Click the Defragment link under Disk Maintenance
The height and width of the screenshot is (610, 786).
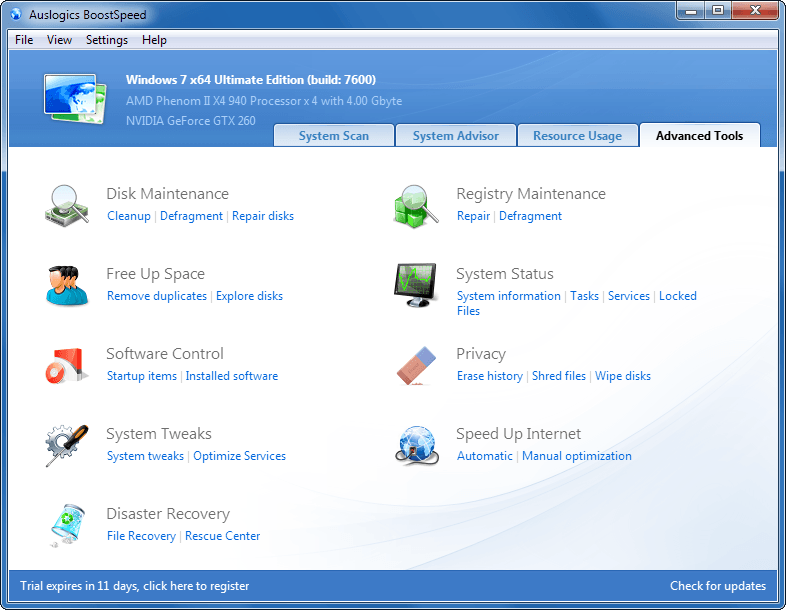[x=191, y=216]
